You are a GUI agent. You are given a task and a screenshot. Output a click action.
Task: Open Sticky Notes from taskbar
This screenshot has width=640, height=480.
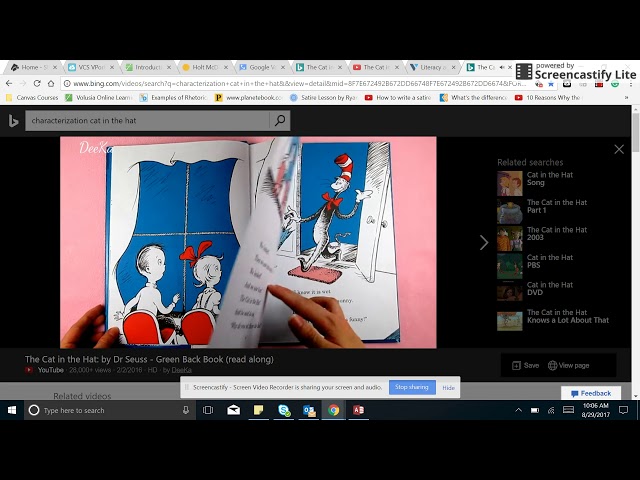pyautogui.click(x=258, y=410)
